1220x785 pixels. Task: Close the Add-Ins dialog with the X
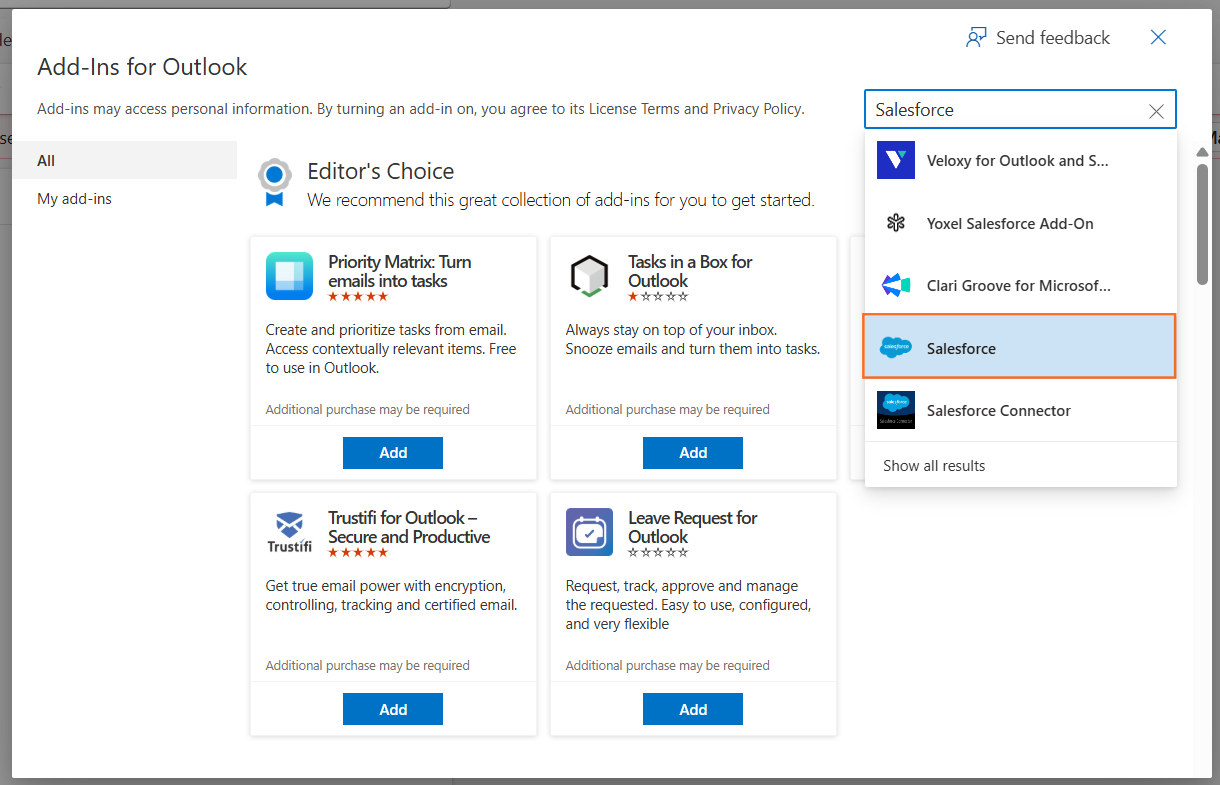pos(1158,37)
